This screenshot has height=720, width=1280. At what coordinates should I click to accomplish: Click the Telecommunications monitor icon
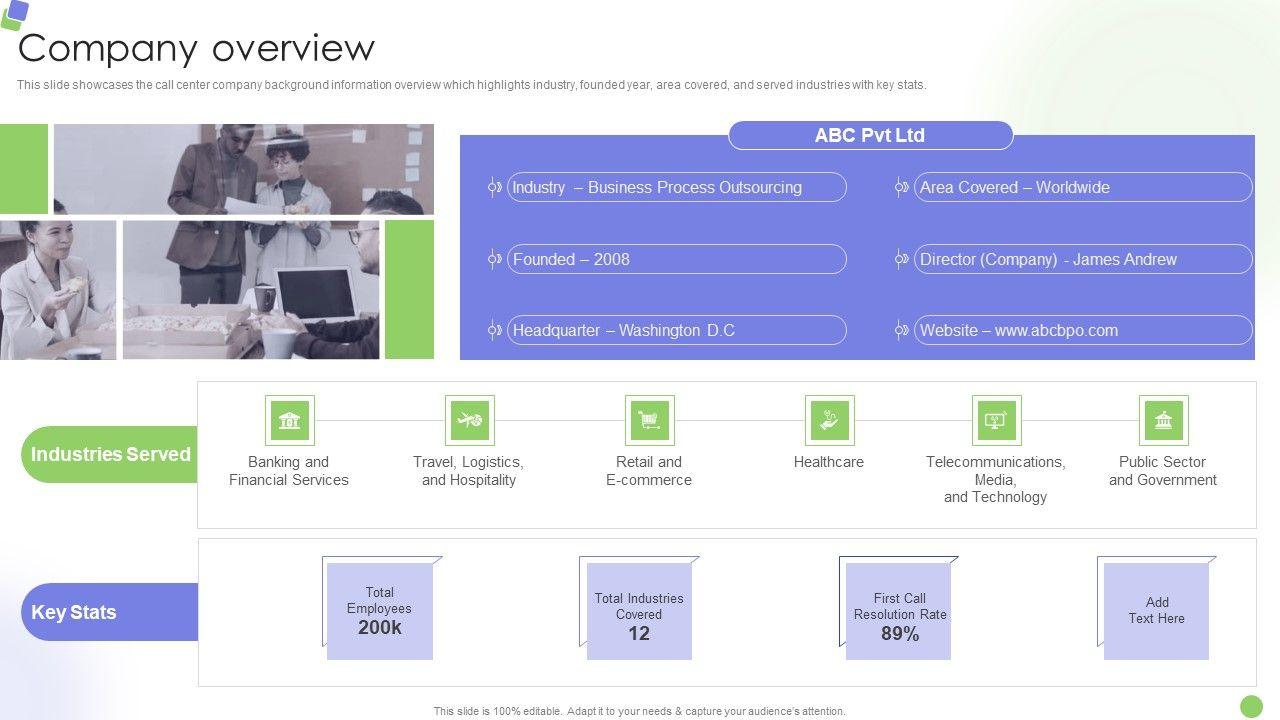[x=996, y=420]
